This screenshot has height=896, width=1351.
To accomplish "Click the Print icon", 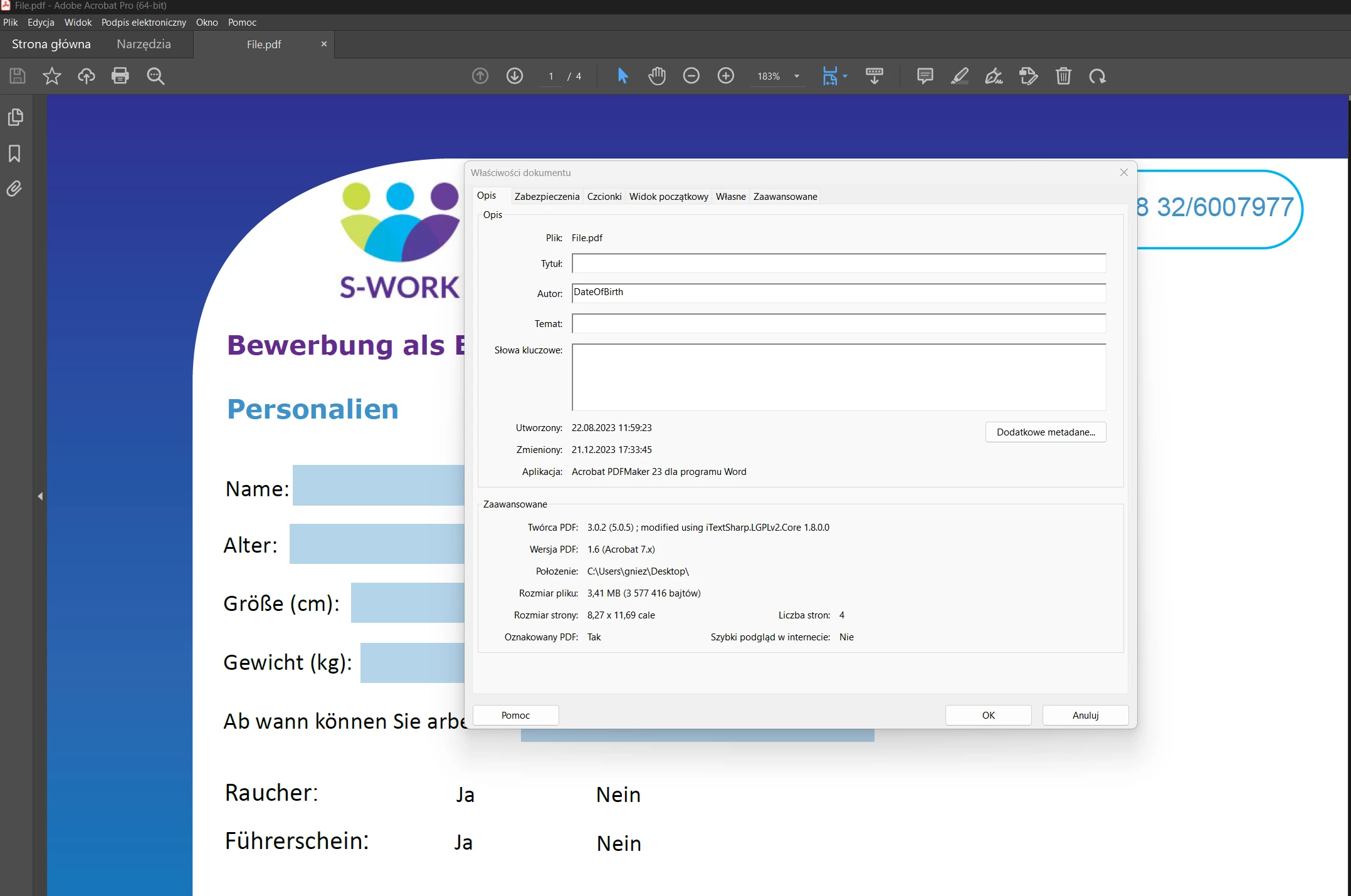I will tap(120, 76).
